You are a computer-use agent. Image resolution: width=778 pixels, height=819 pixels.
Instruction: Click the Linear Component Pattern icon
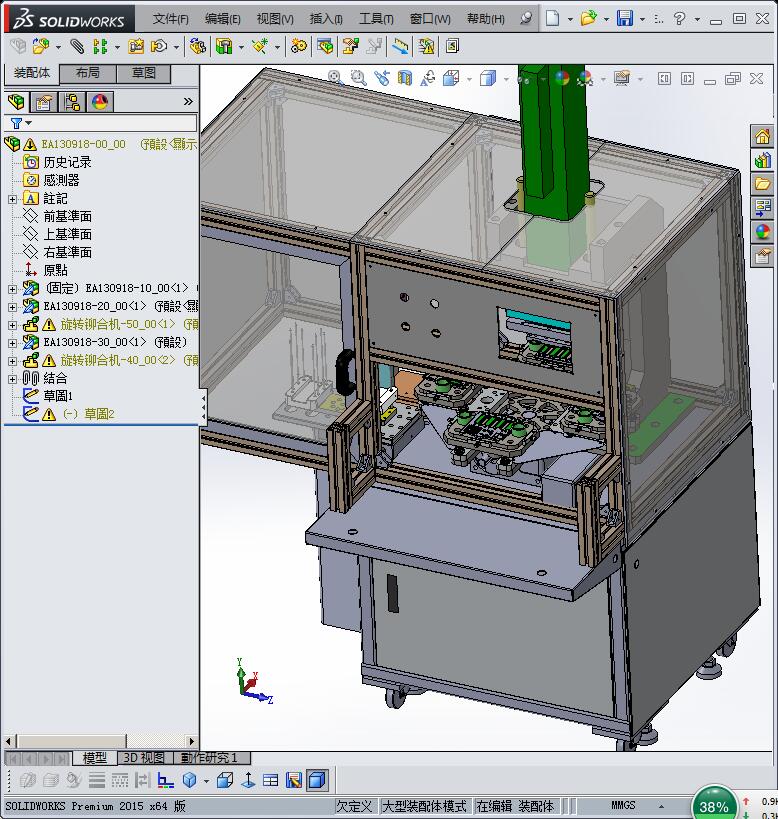click(x=100, y=46)
